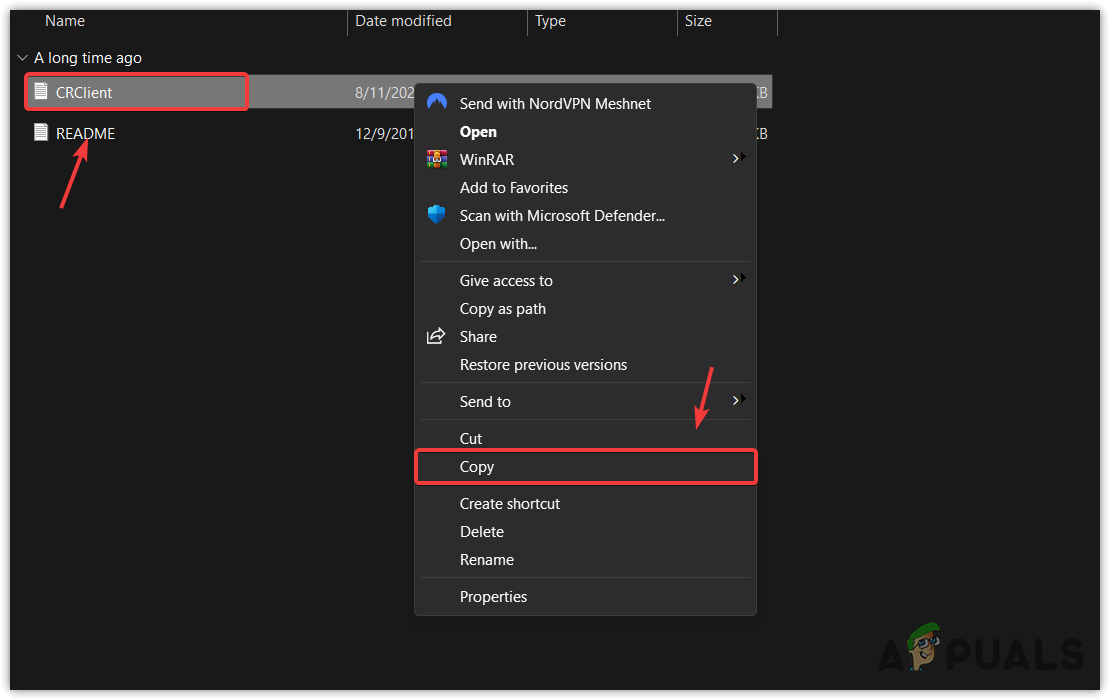
Task: Choose Cut in the context menu
Action: [471, 439]
